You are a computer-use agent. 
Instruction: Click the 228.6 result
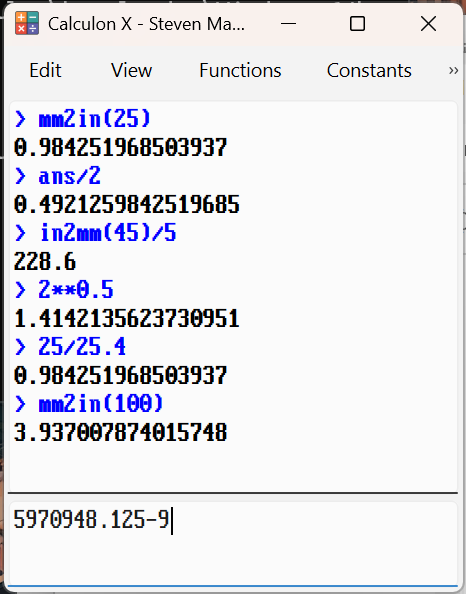(45, 261)
